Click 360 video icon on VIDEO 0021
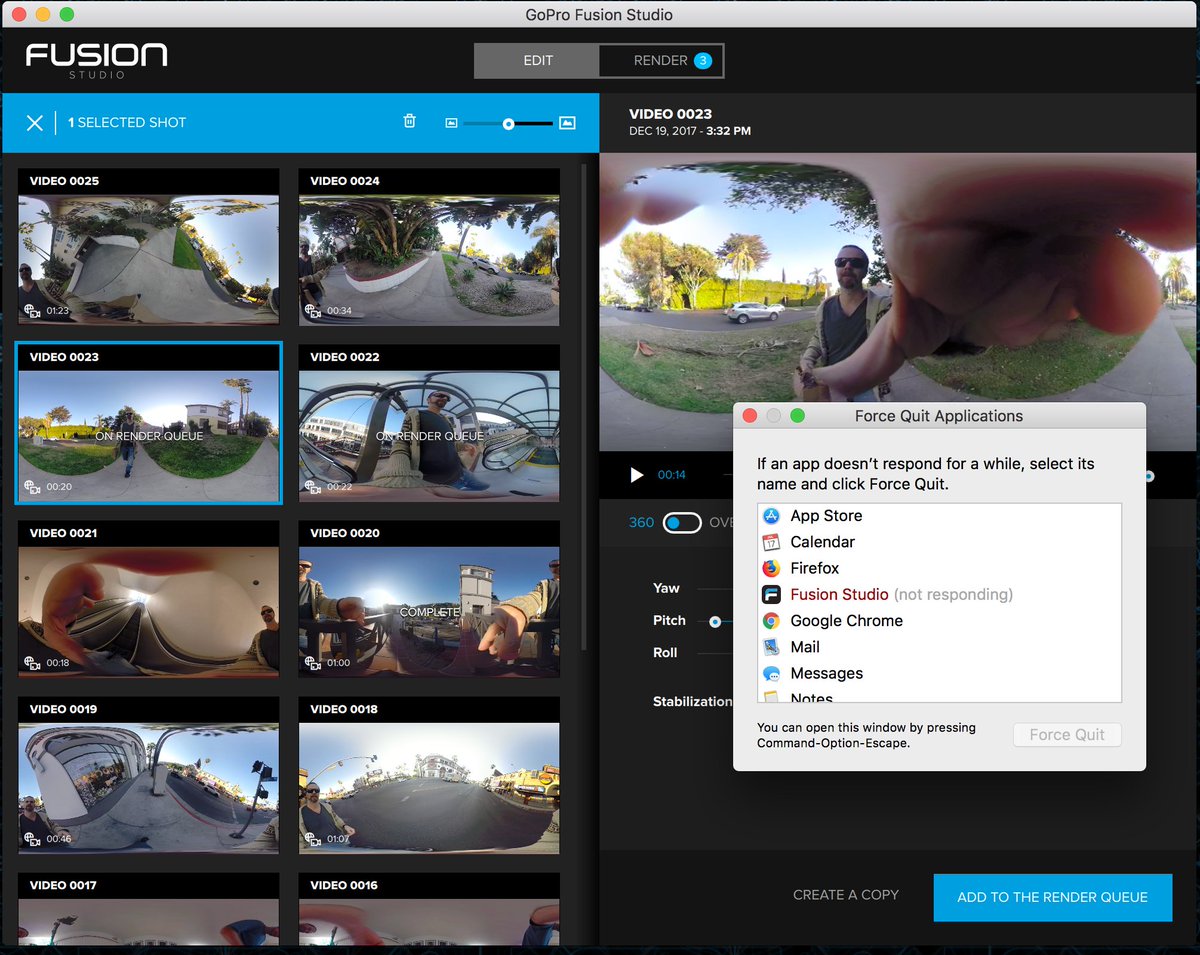This screenshot has height=955, width=1200. pyautogui.click(x=33, y=663)
